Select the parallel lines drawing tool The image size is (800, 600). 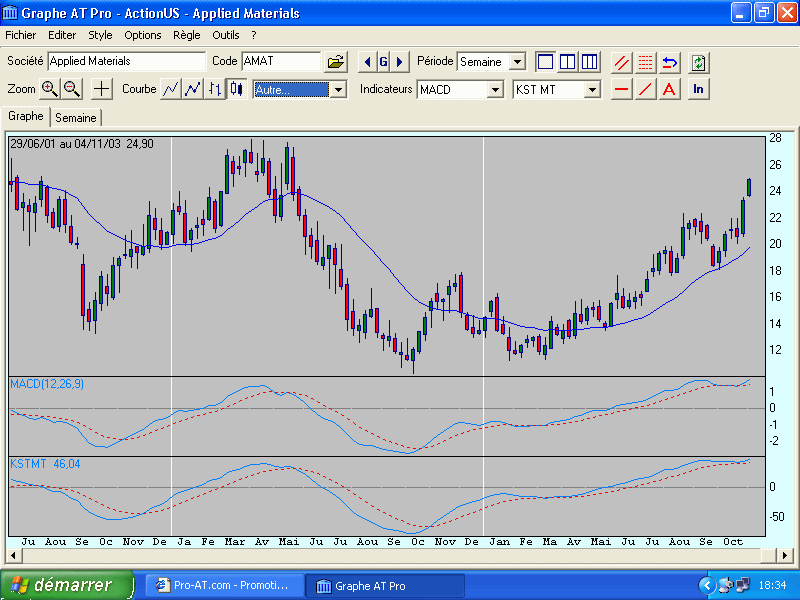621,63
